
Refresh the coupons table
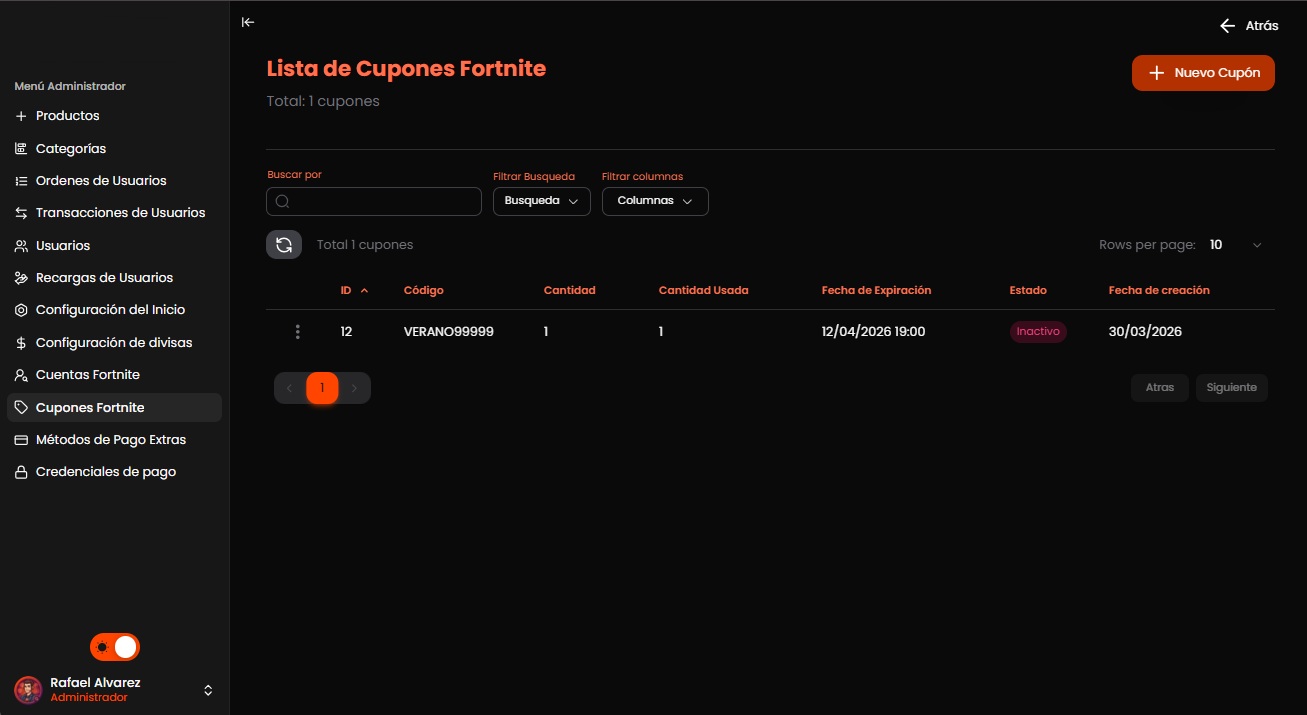click(284, 245)
